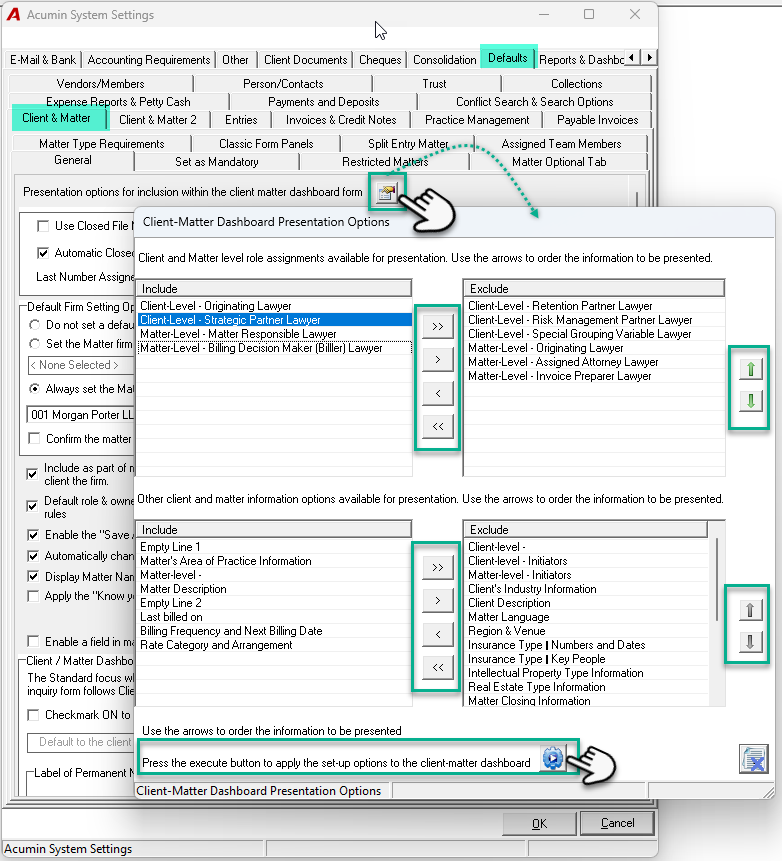Exclude one other-information item with lower < button
782x861 pixels.
pyautogui.click(x=438, y=634)
